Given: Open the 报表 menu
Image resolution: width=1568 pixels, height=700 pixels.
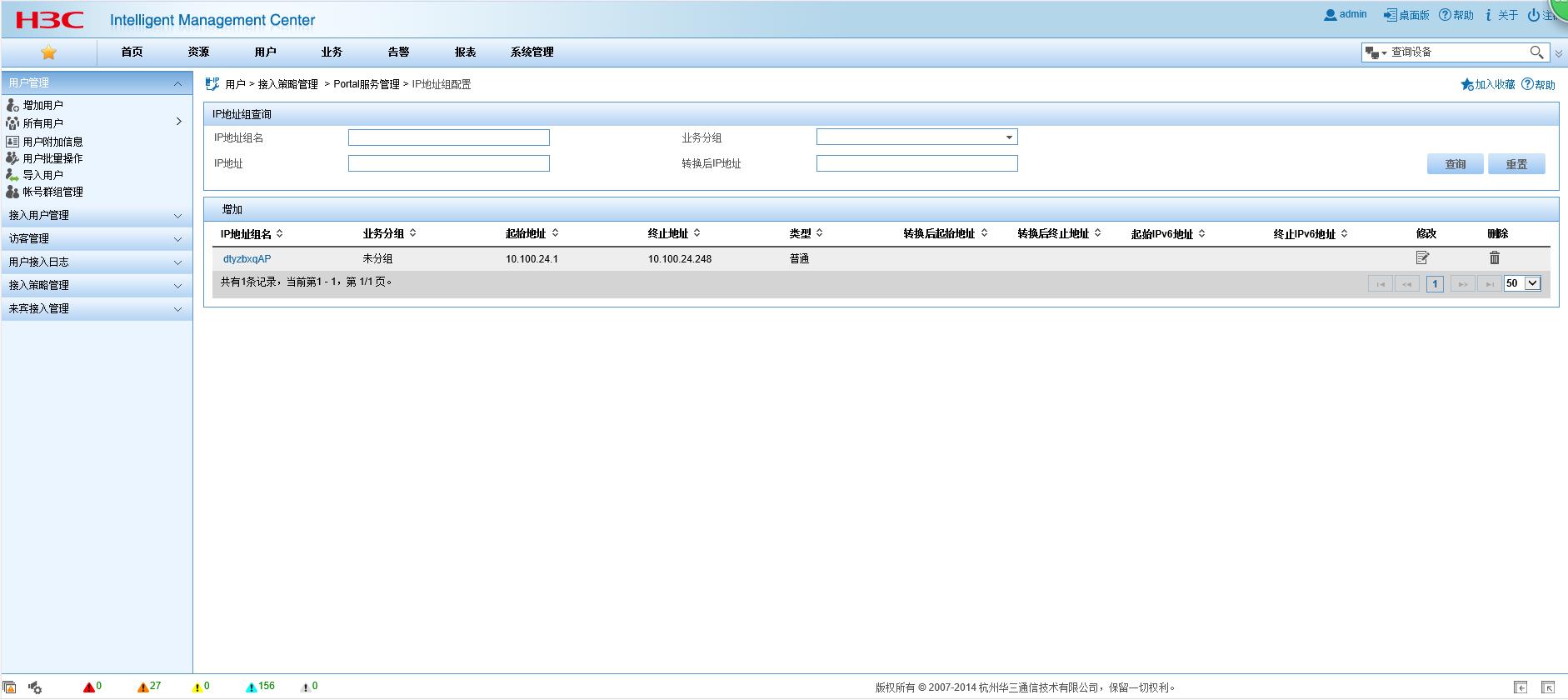Looking at the screenshot, I should tap(465, 52).
